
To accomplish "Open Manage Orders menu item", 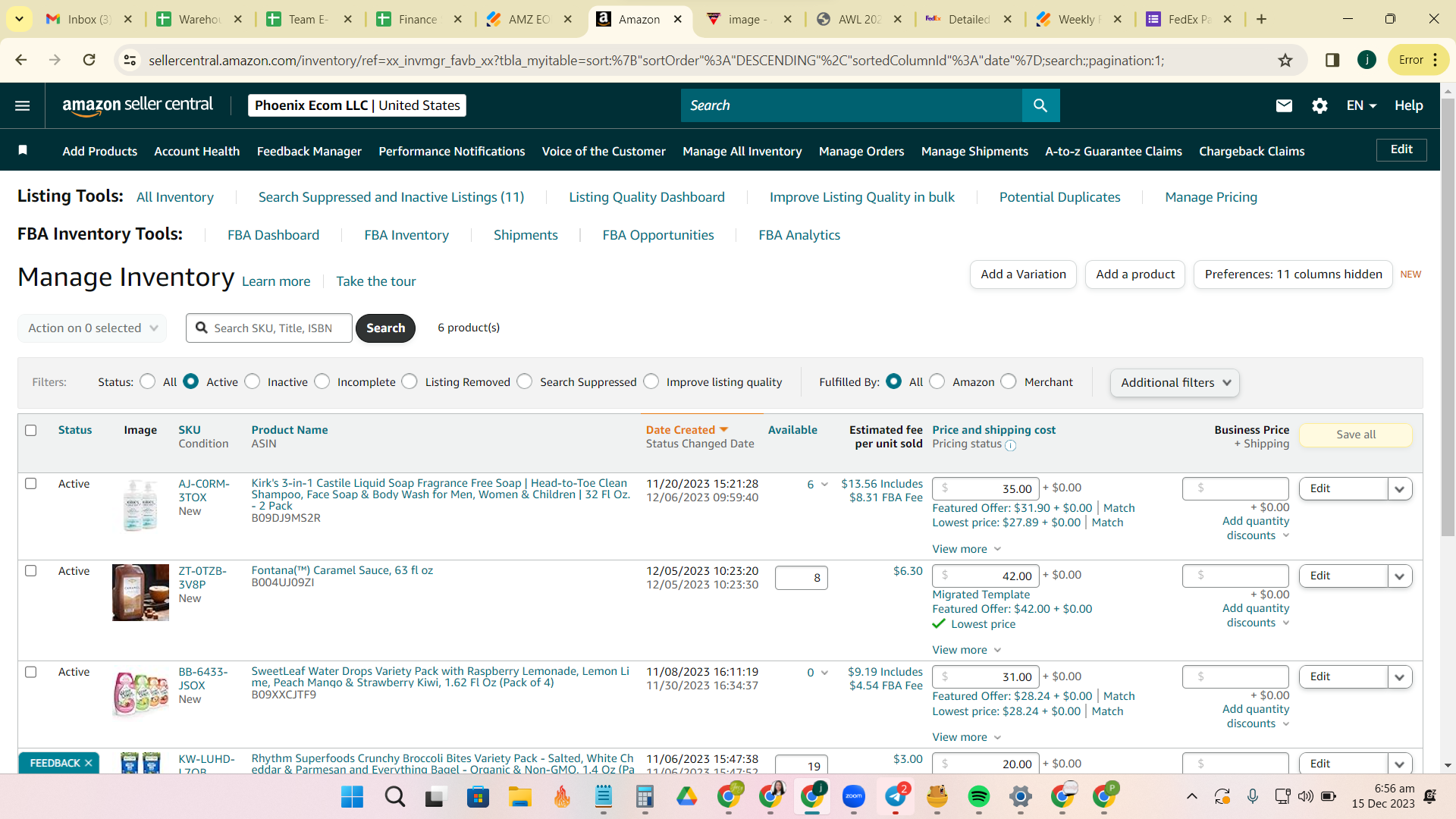I will click(x=861, y=151).
